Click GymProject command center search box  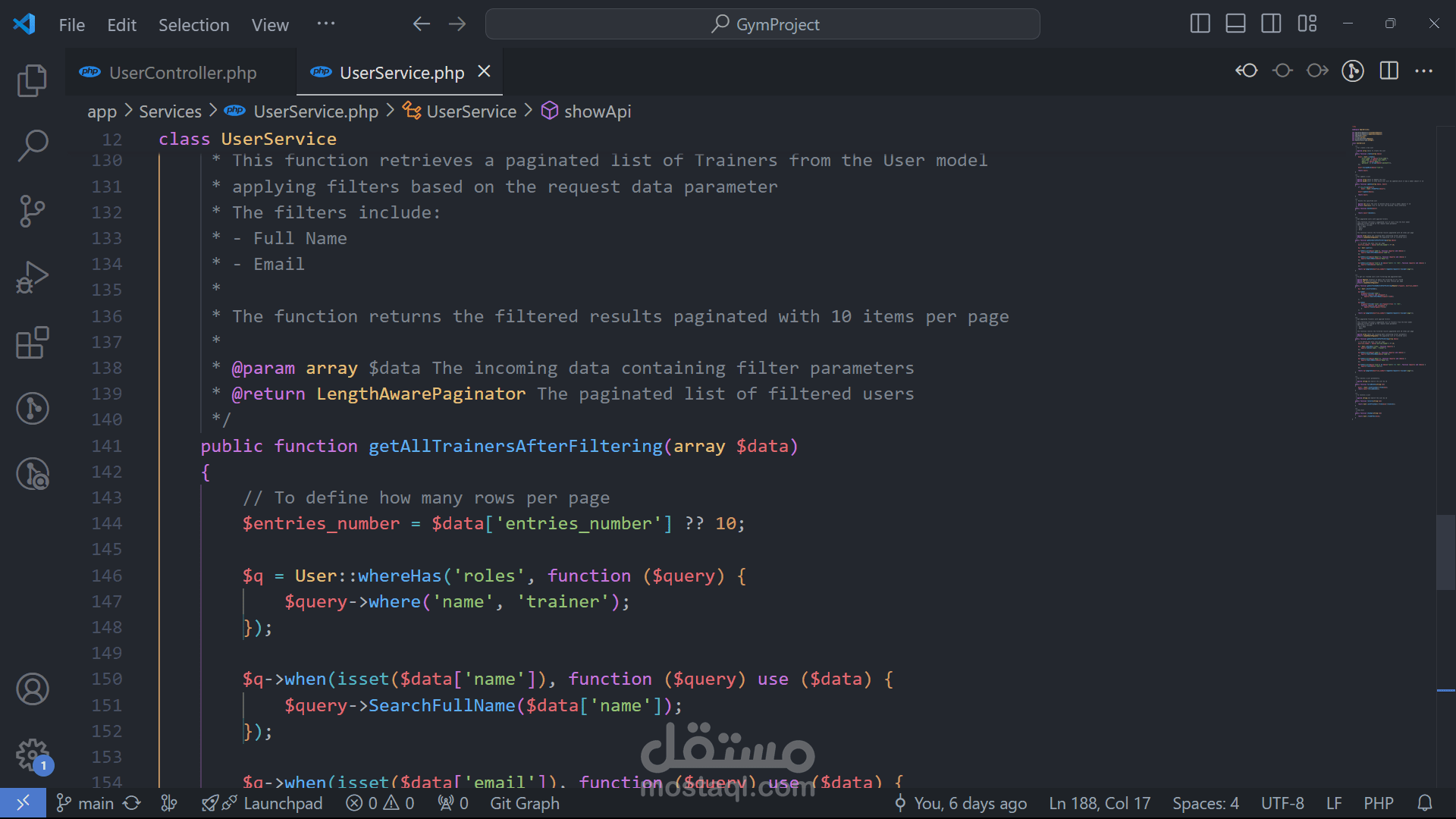(x=762, y=24)
